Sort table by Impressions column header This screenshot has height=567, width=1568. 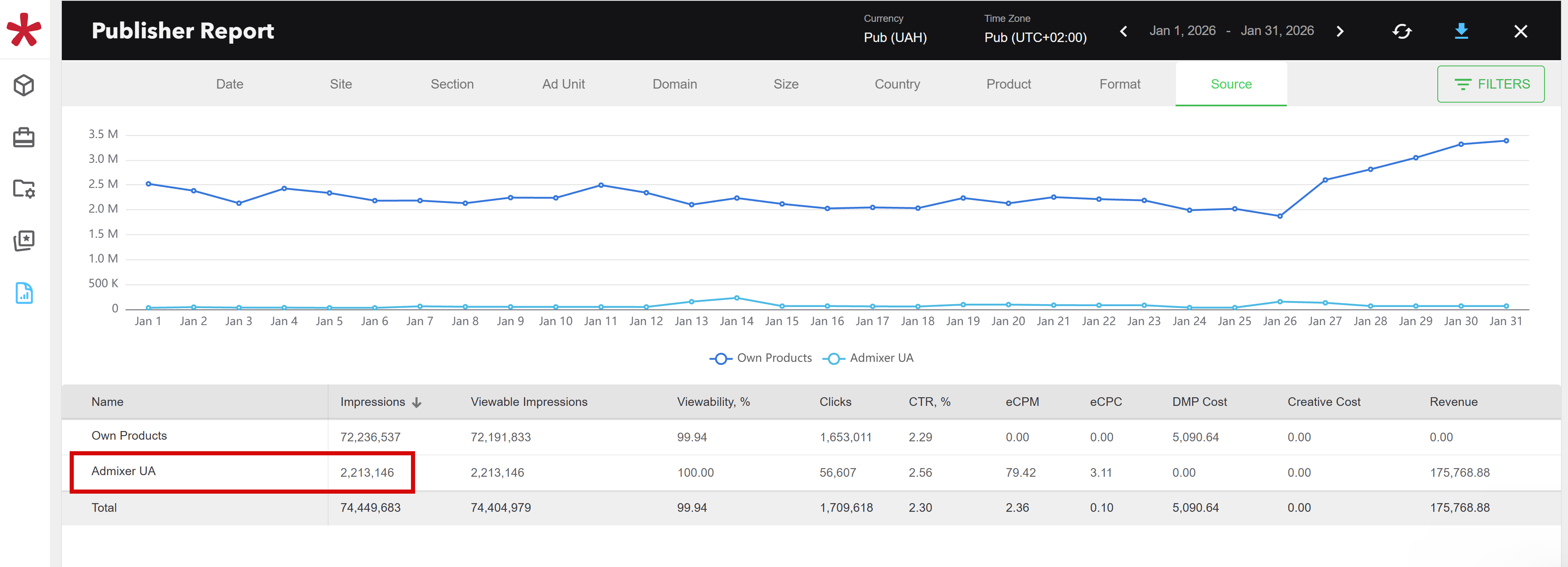373,402
